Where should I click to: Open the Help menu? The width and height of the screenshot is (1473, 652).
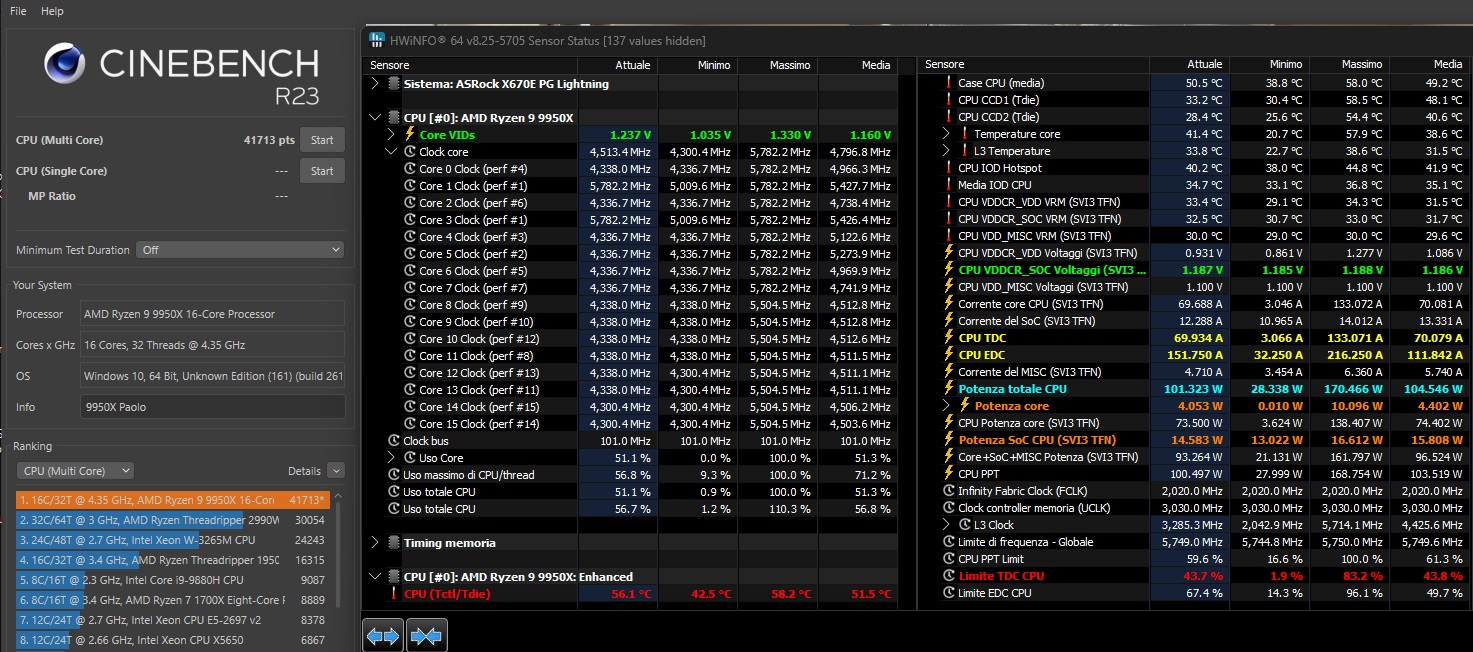coord(53,11)
